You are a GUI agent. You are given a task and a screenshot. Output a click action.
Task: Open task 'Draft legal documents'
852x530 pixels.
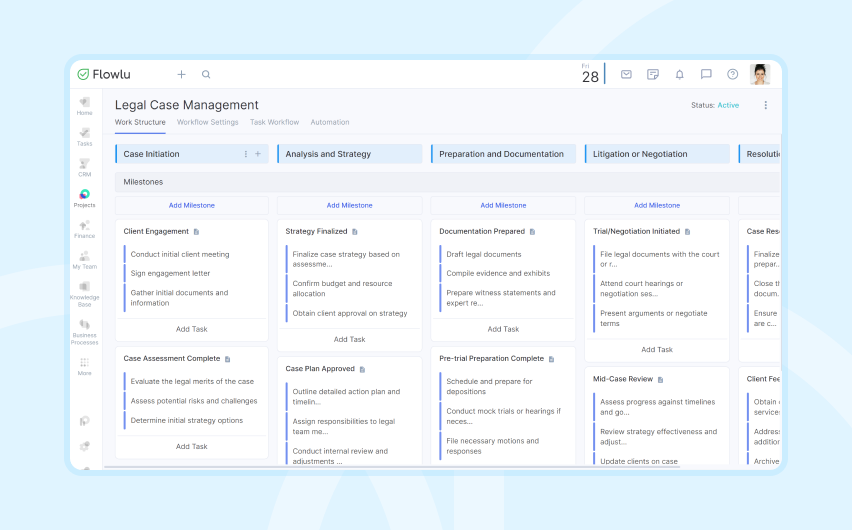pos(484,254)
